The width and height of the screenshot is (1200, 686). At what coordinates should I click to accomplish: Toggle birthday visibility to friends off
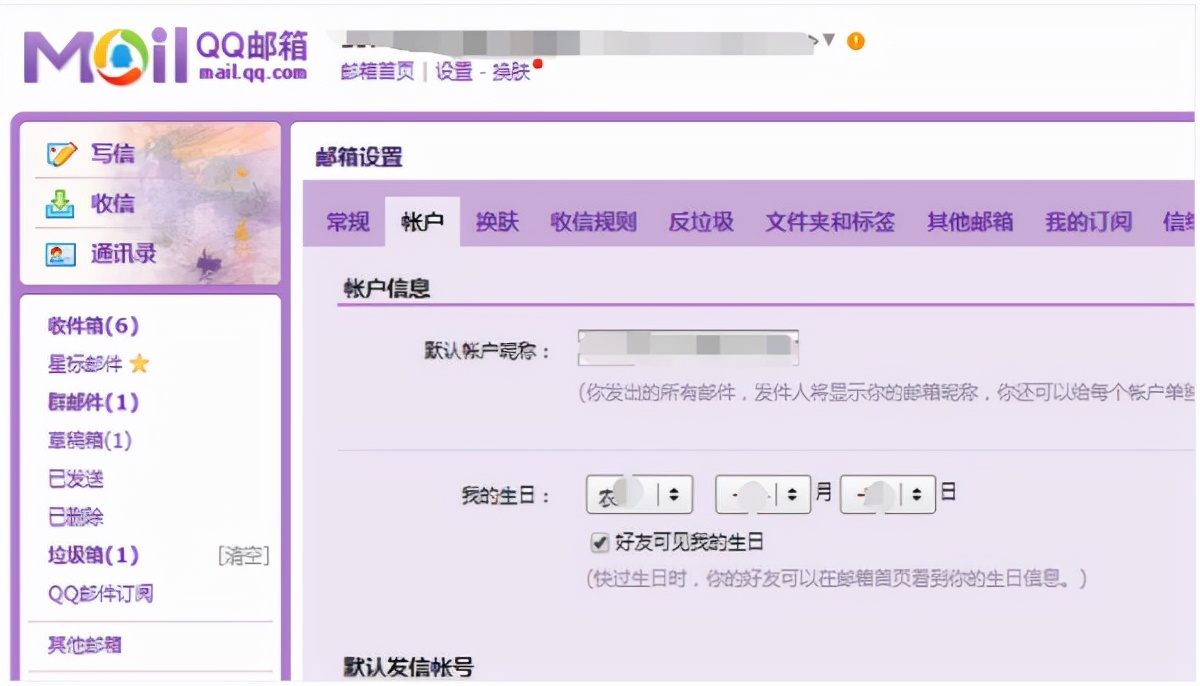(x=599, y=543)
